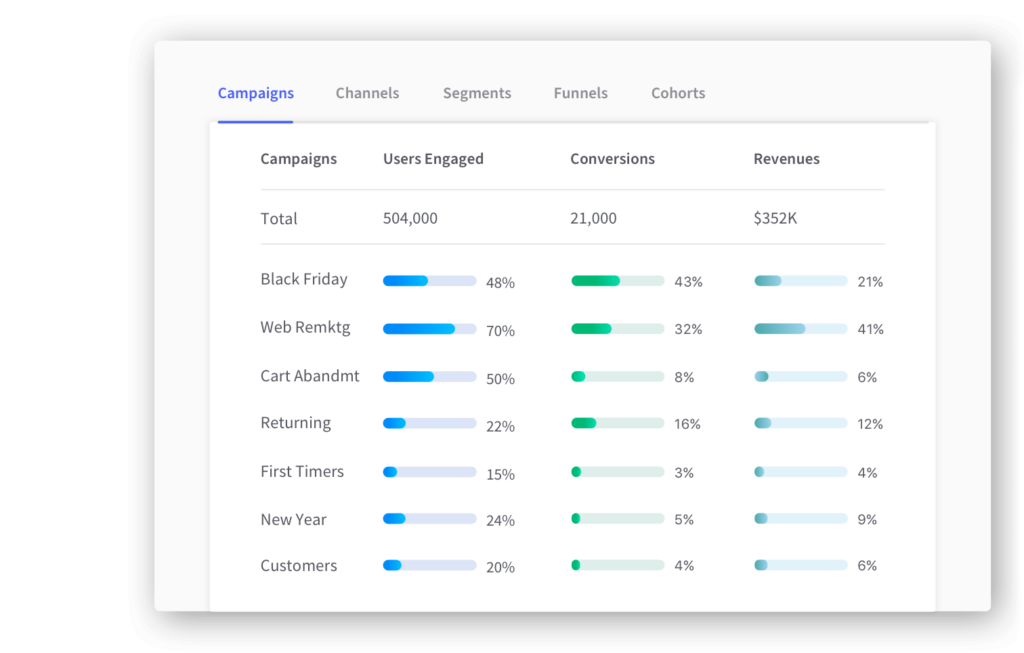Click the Black Friday engagement progress bar
The height and width of the screenshot is (653, 1024).
[x=428, y=281]
